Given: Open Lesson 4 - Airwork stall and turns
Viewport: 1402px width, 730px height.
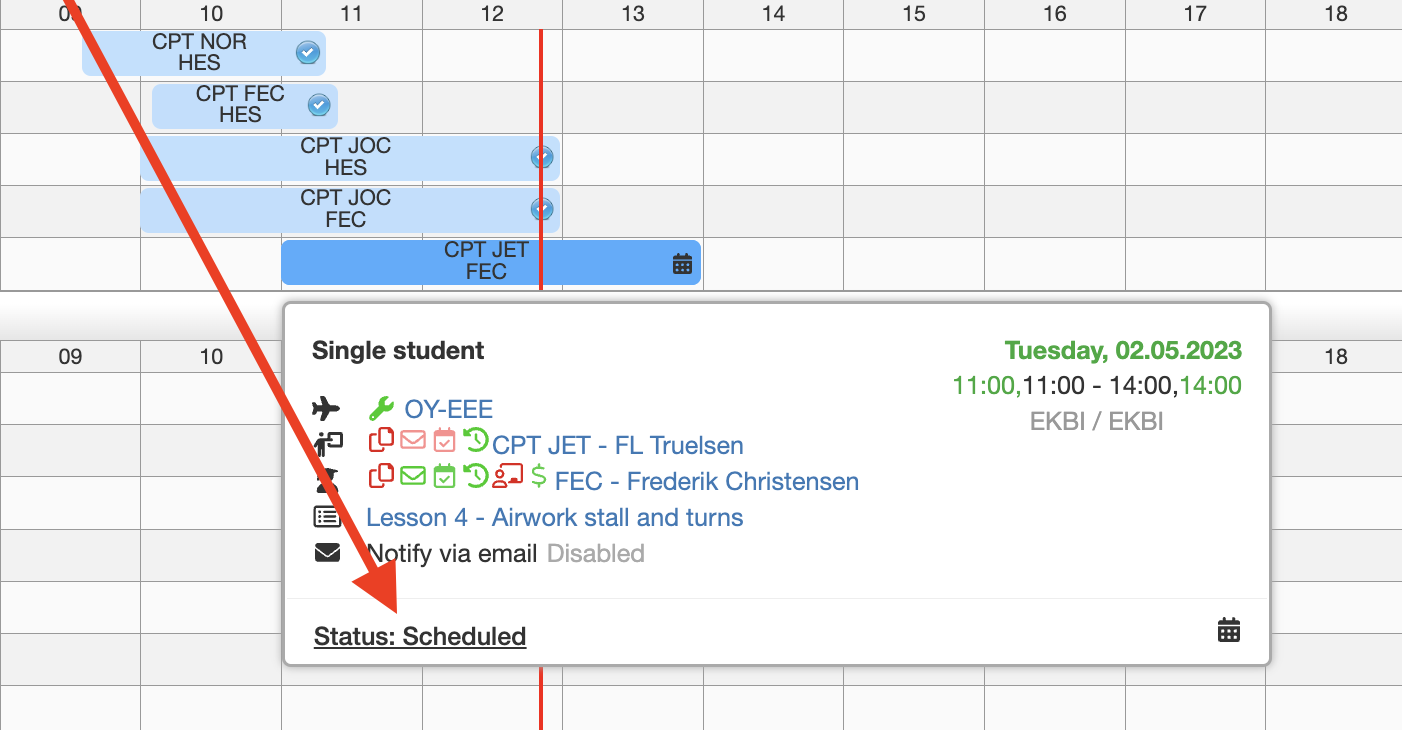Looking at the screenshot, I should click(554, 517).
